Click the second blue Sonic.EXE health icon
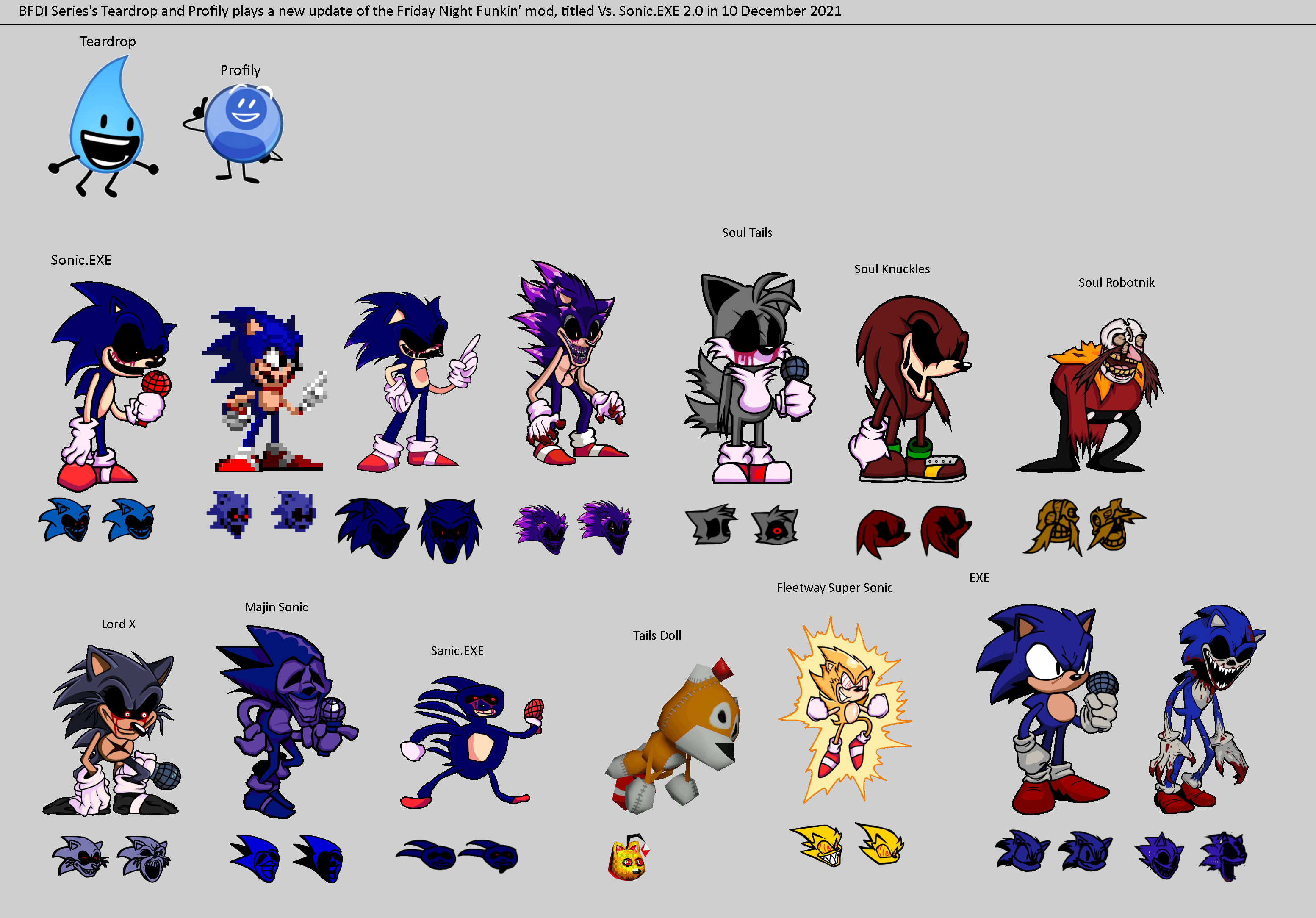The height and width of the screenshot is (918, 1316). pyautogui.click(x=128, y=520)
